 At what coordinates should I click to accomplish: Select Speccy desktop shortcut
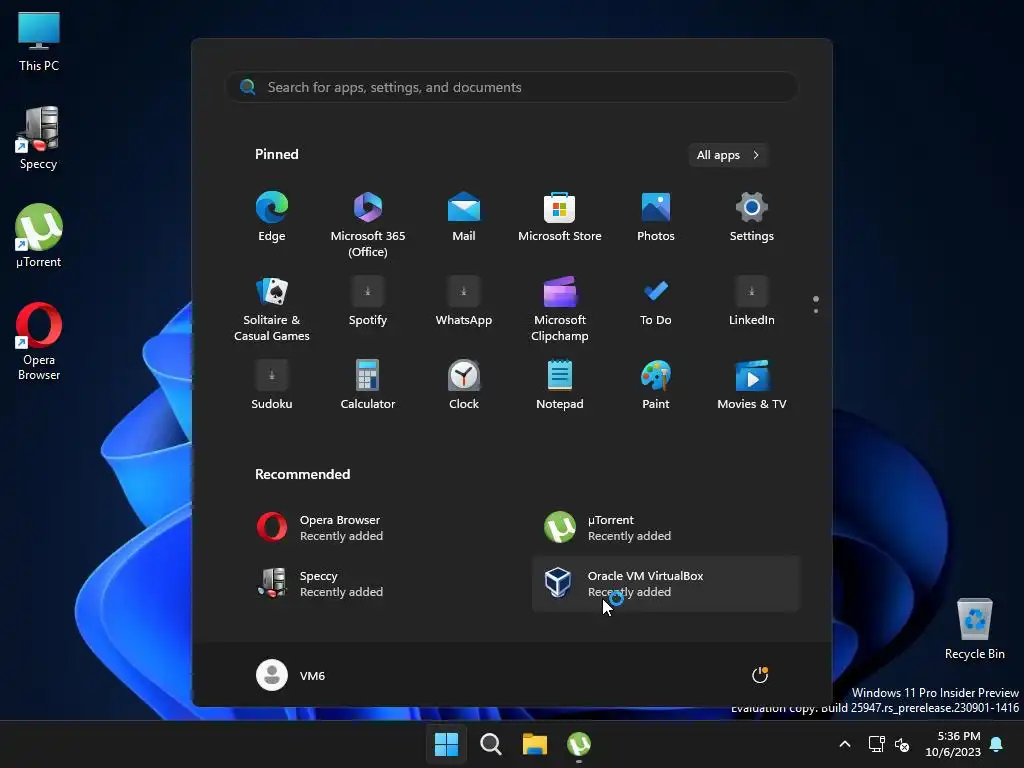39,138
